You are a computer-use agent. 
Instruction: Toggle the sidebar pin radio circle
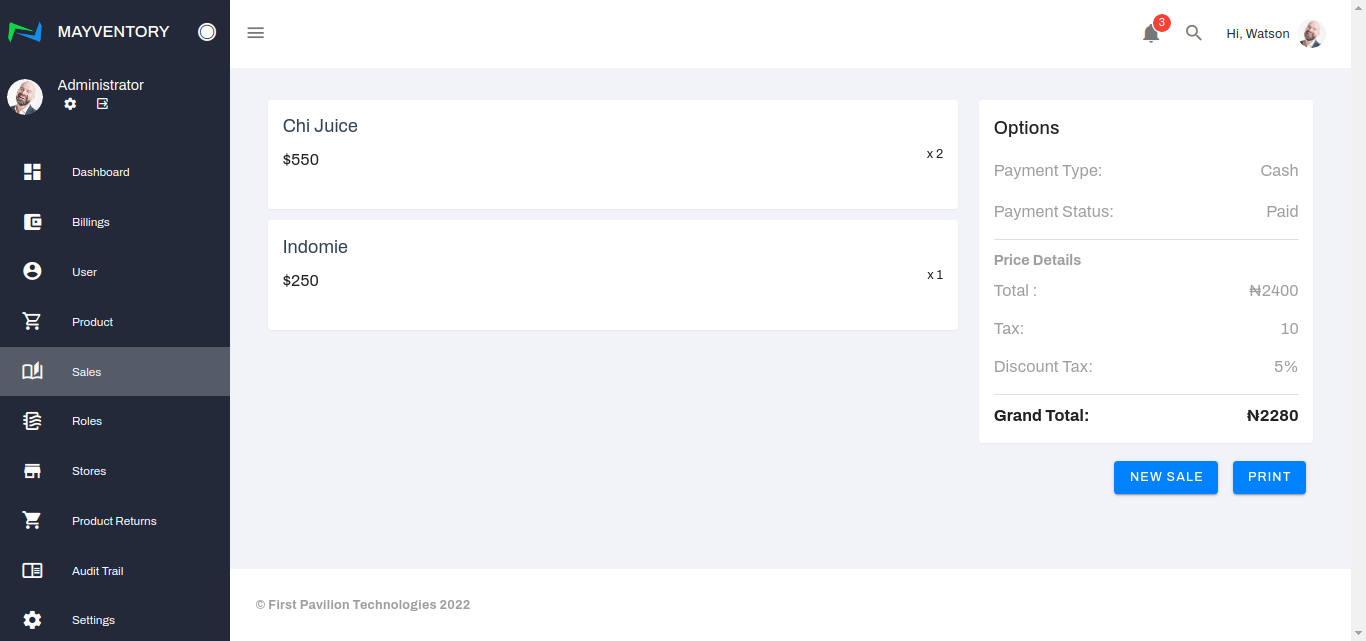207,32
